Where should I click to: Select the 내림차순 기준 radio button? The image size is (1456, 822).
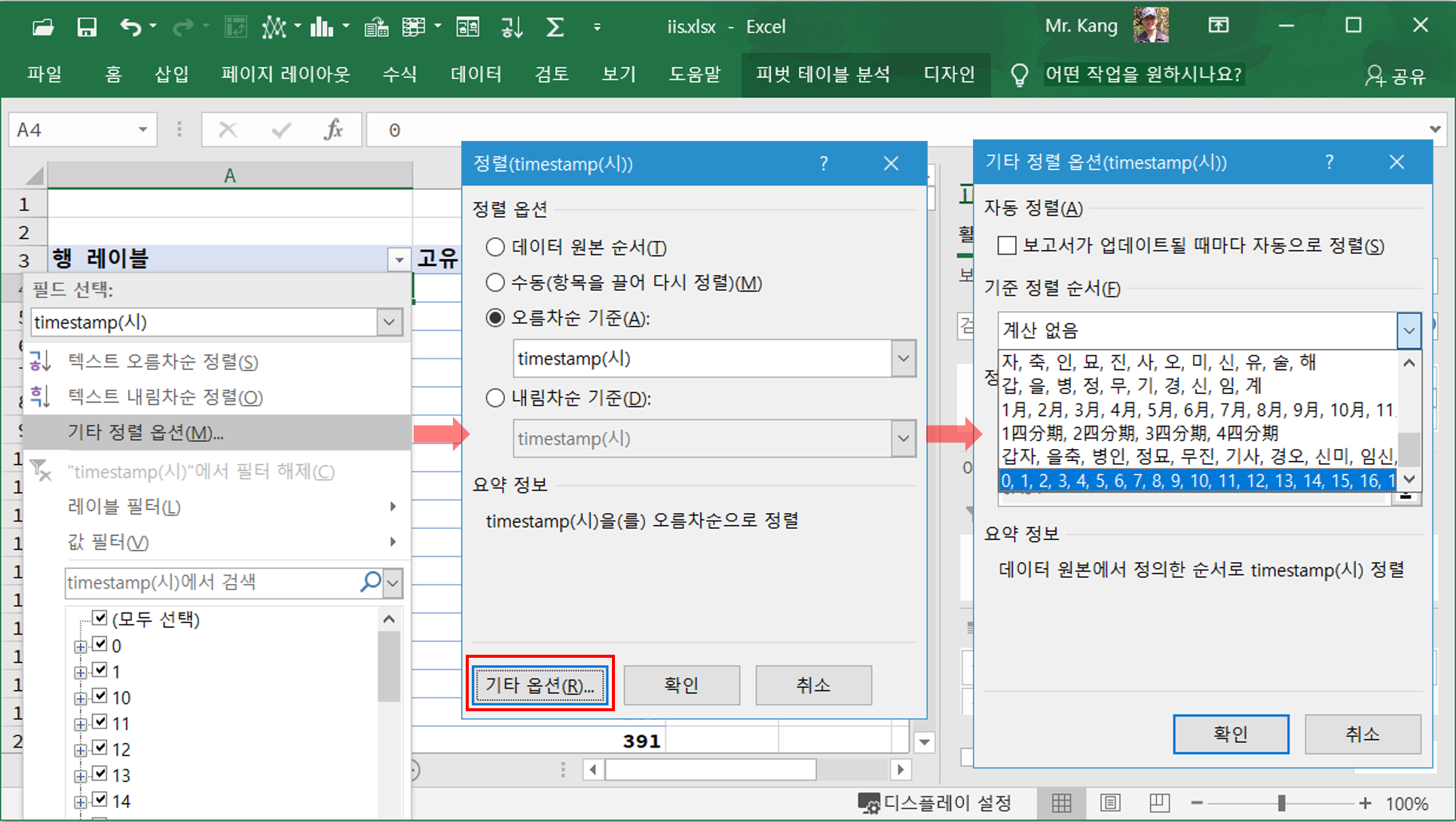[x=495, y=398]
